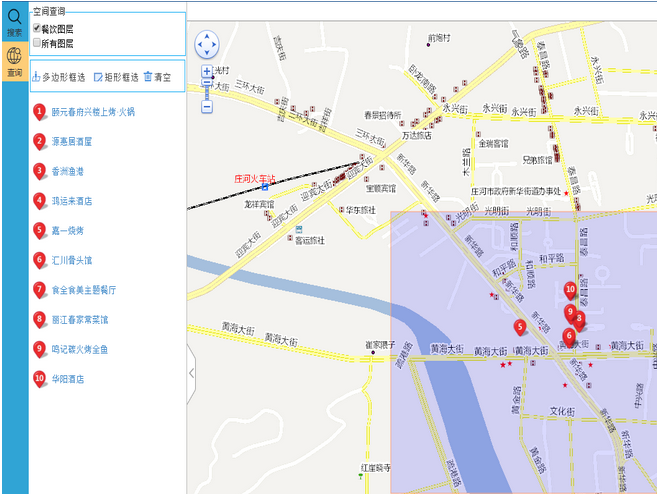Switch to the 查询 query tab
657x494 pixels.
15,61
